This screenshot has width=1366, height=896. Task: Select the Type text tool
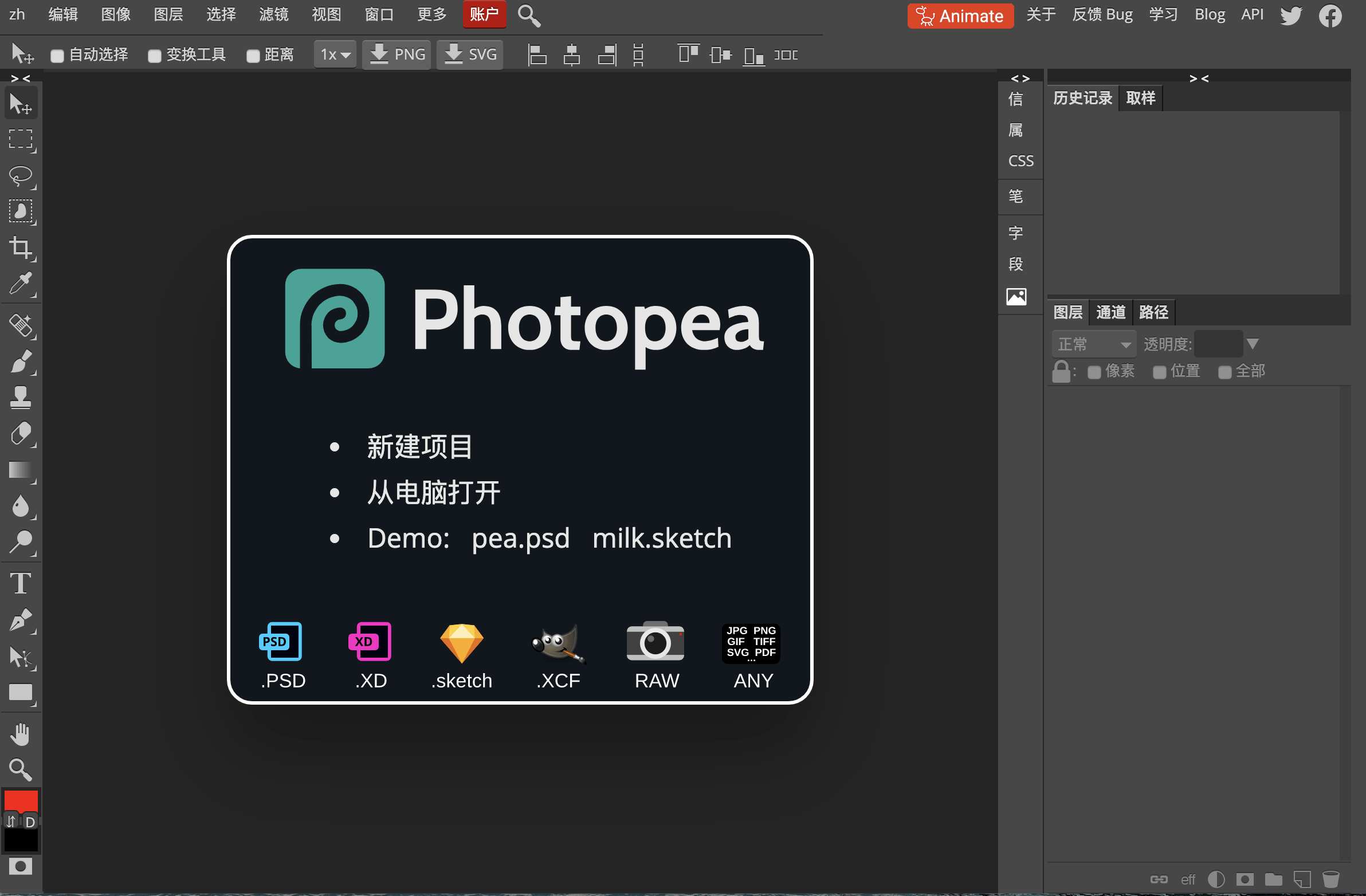(x=21, y=584)
